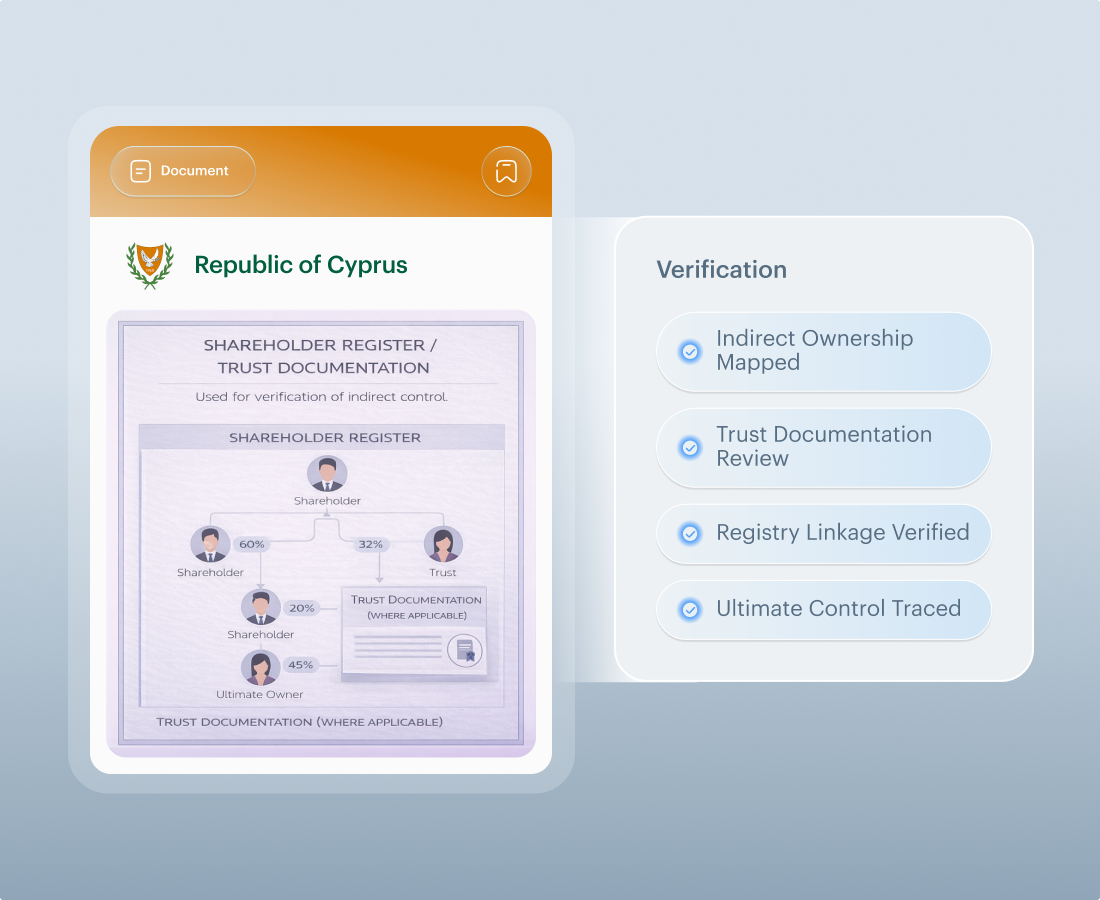This screenshot has height=900, width=1100.
Task: Click the Document pill button
Action: (x=183, y=171)
